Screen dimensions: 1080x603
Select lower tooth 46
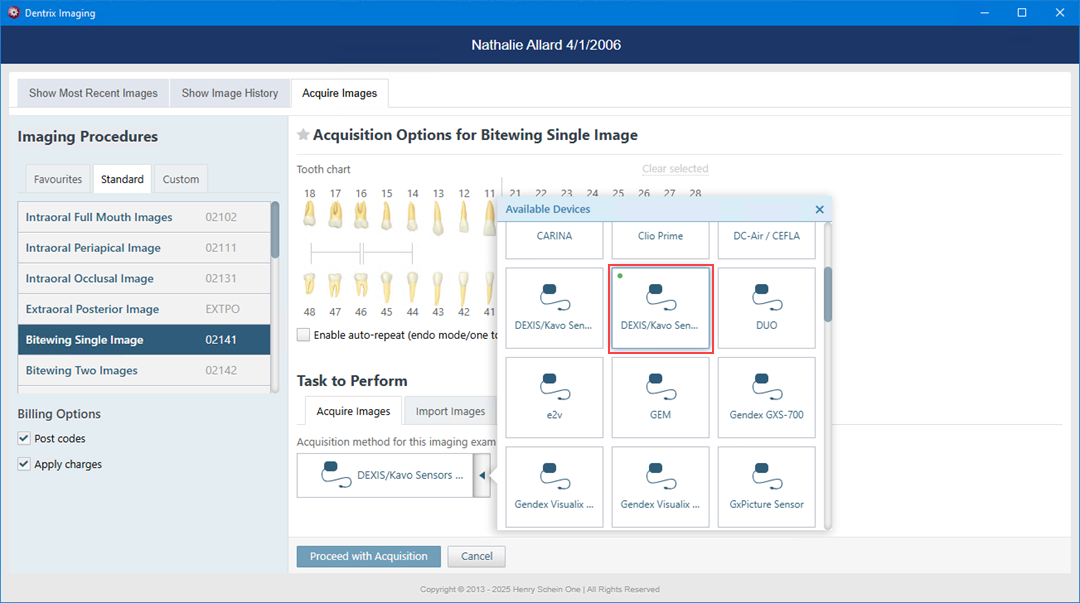[361, 285]
